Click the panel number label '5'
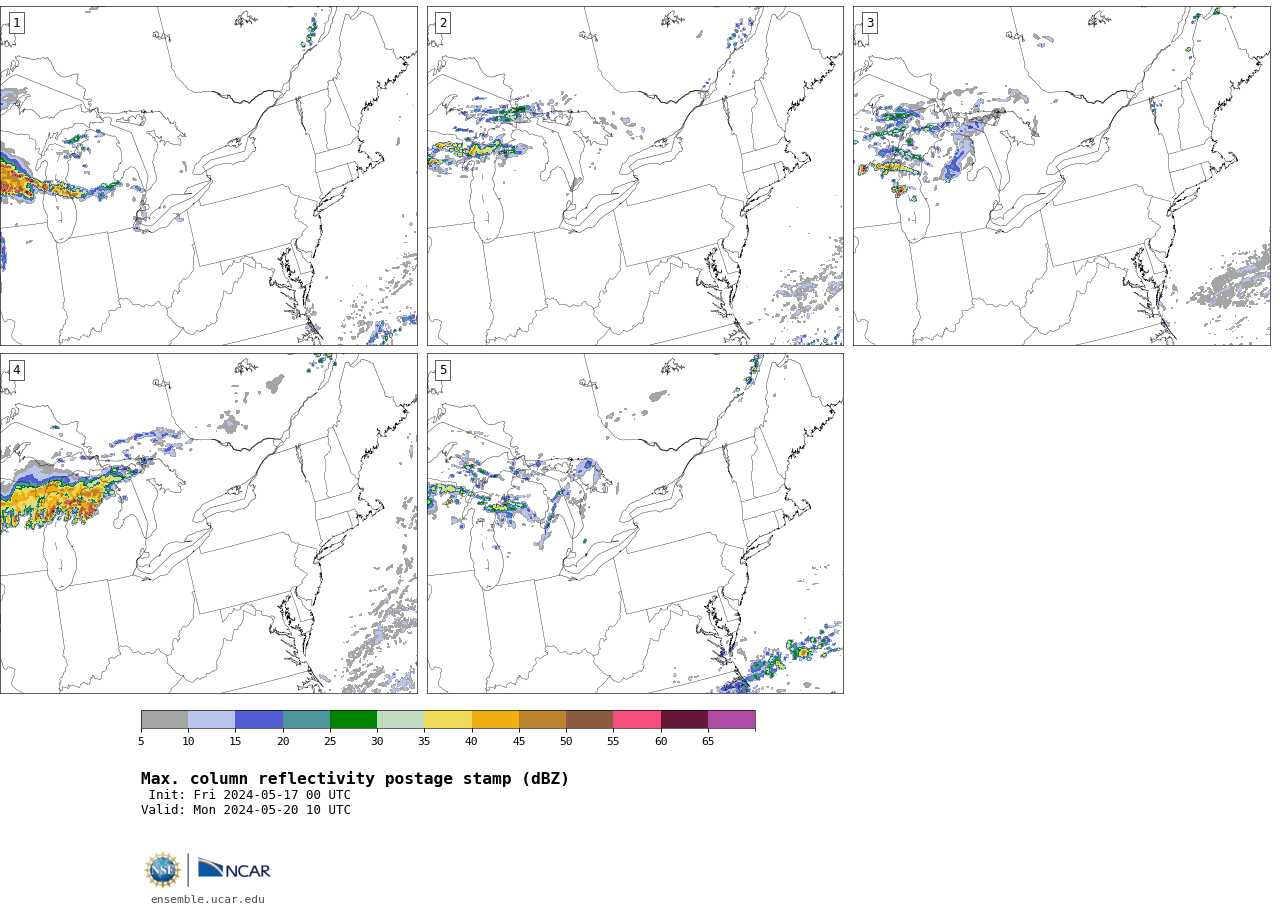 (x=443, y=370)
